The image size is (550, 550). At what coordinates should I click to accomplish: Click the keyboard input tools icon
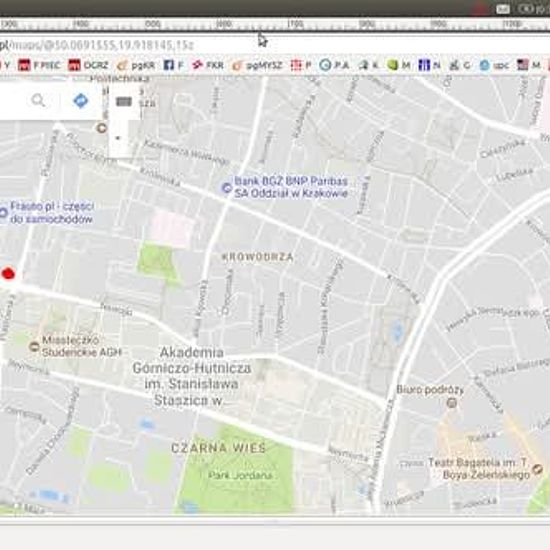pos(124,102)
